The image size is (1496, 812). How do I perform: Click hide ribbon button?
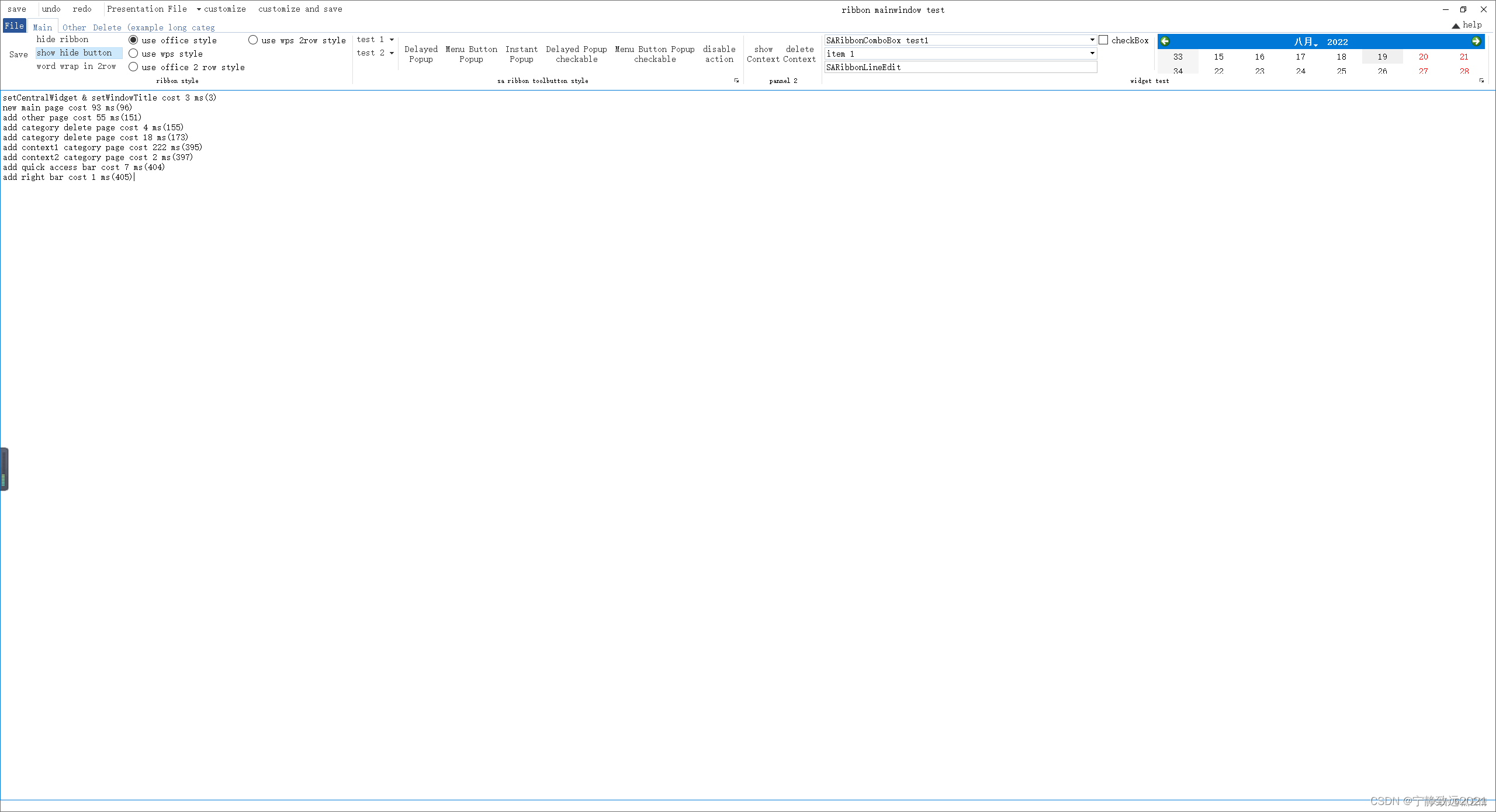pos(63,39)
